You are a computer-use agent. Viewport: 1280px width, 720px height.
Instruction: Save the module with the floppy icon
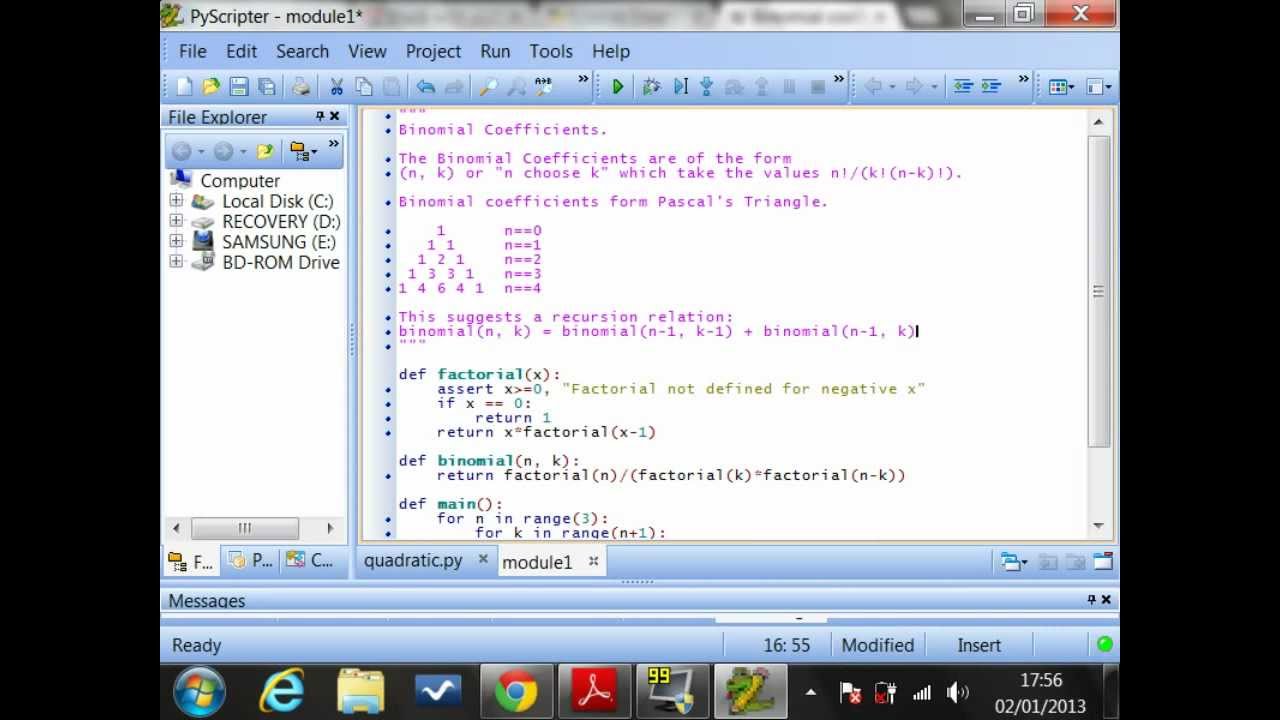pos(239,87)
